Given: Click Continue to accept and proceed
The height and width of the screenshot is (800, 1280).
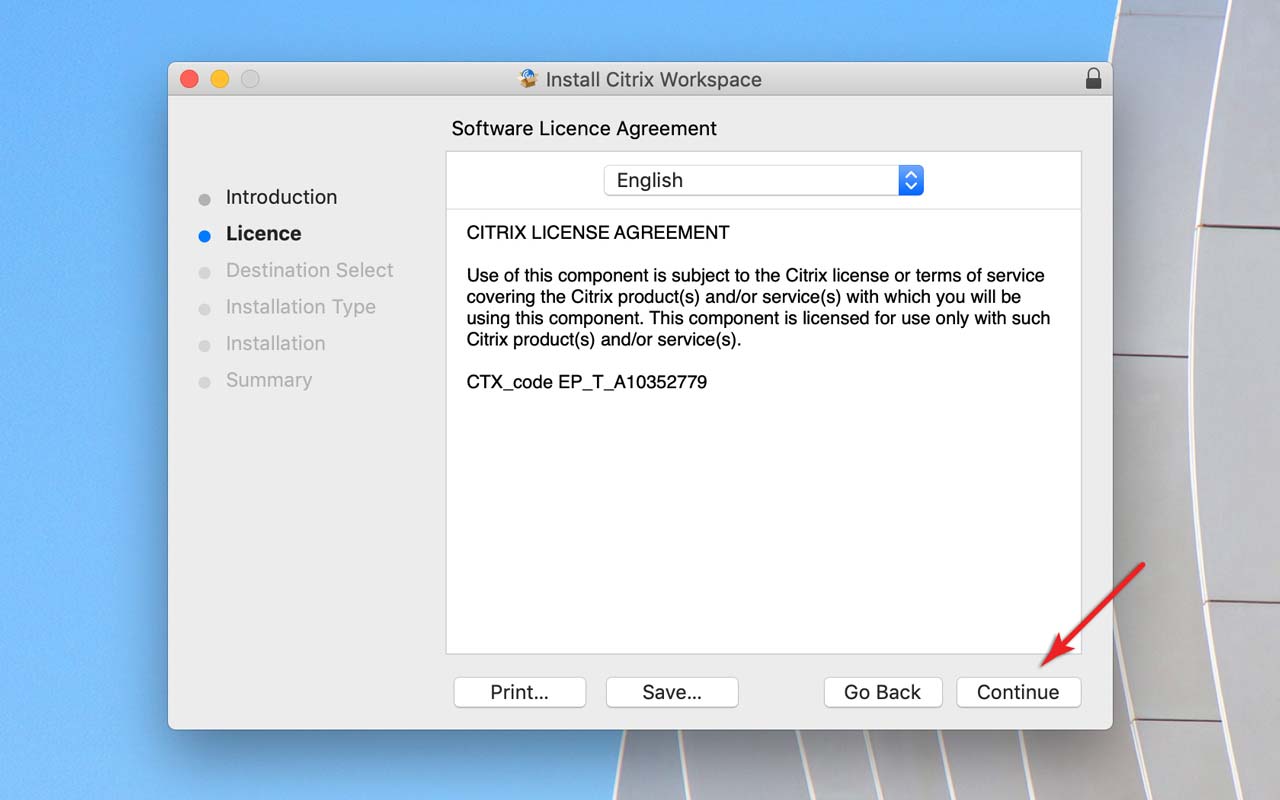Looking at the screenshot, I should tap(1017, 692).
